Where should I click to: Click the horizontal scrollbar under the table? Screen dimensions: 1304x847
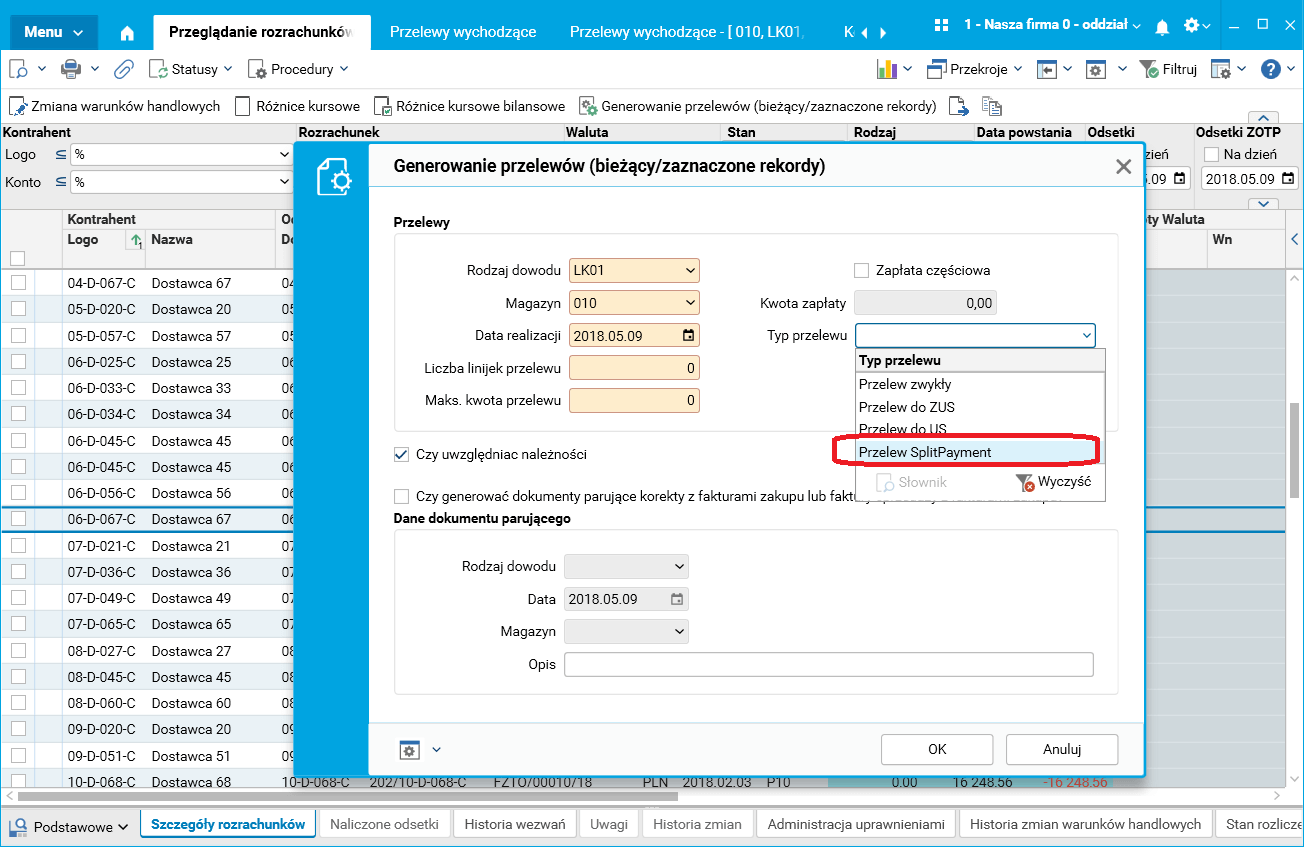pyautogui.click(x=350, y=796)
